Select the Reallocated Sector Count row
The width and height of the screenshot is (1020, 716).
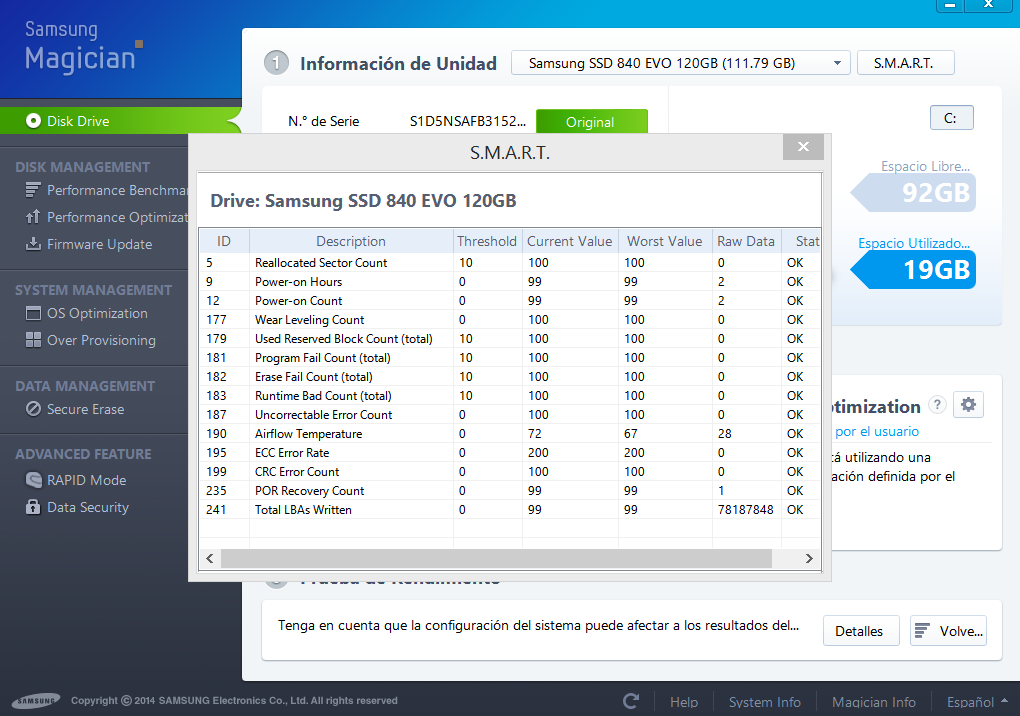pos(509,263)
